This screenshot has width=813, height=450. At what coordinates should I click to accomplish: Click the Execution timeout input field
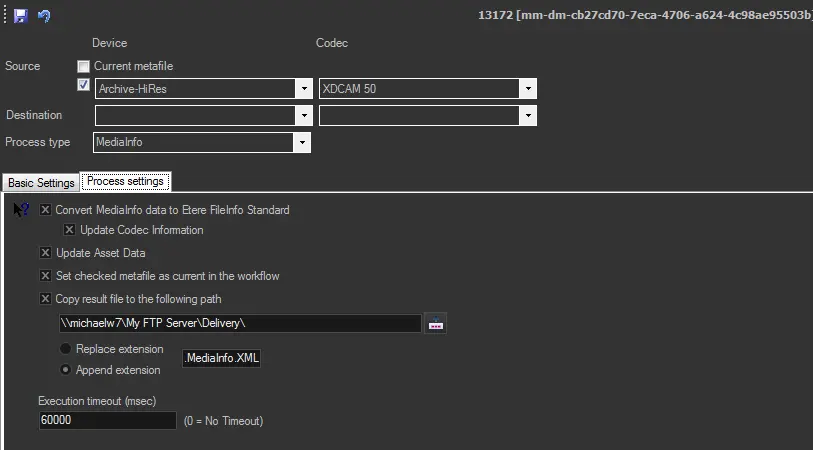[x=107, y=421]
